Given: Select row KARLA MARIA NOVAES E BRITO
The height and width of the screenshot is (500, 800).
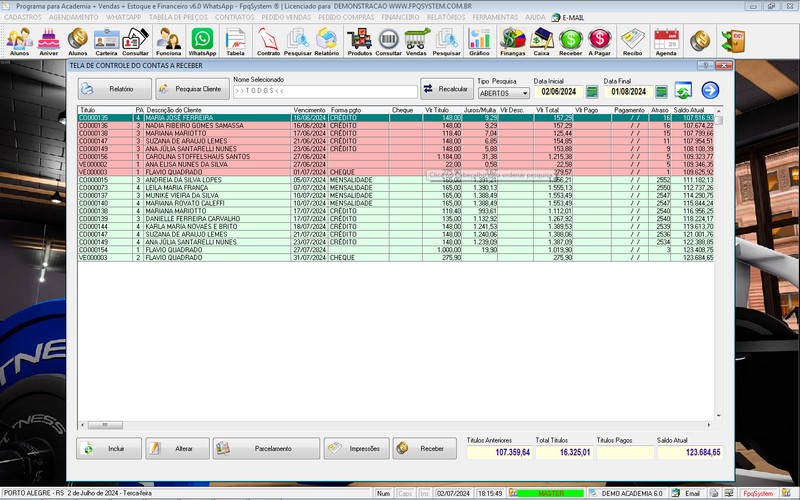Looking at the screenshot, I should tap(395, 227).
